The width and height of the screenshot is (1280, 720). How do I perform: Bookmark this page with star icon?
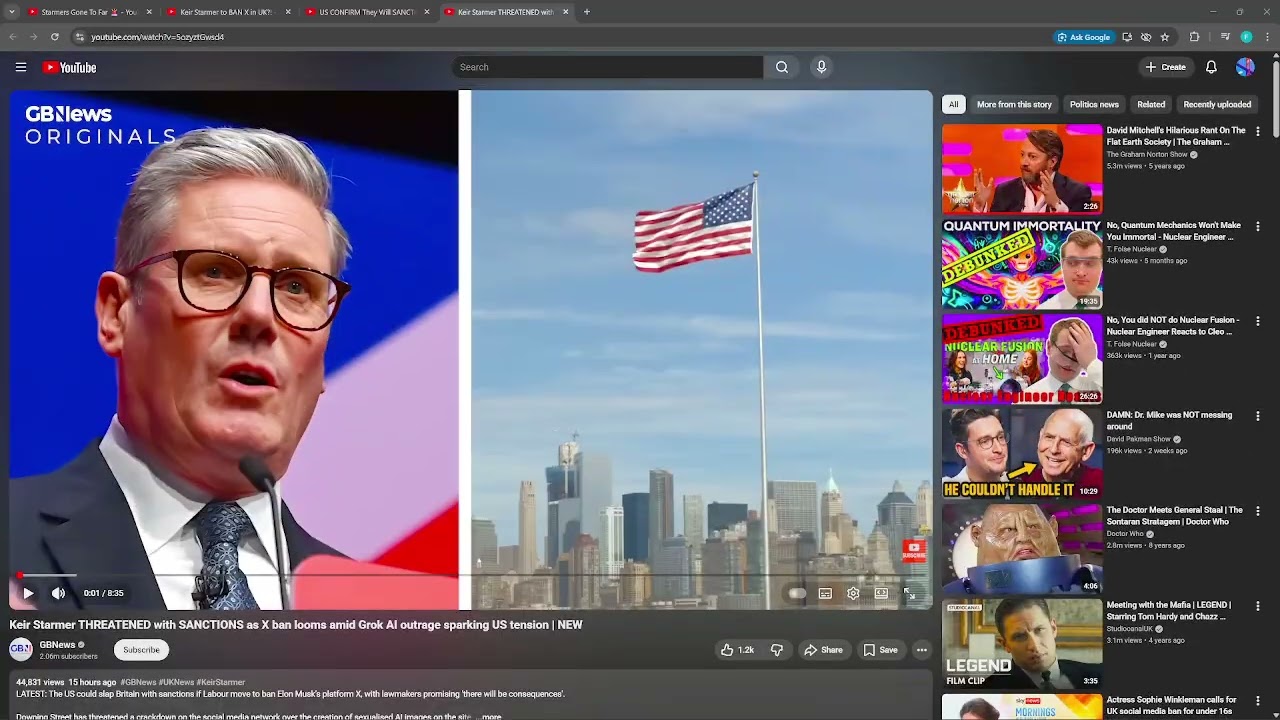(x=1165, y=37)
